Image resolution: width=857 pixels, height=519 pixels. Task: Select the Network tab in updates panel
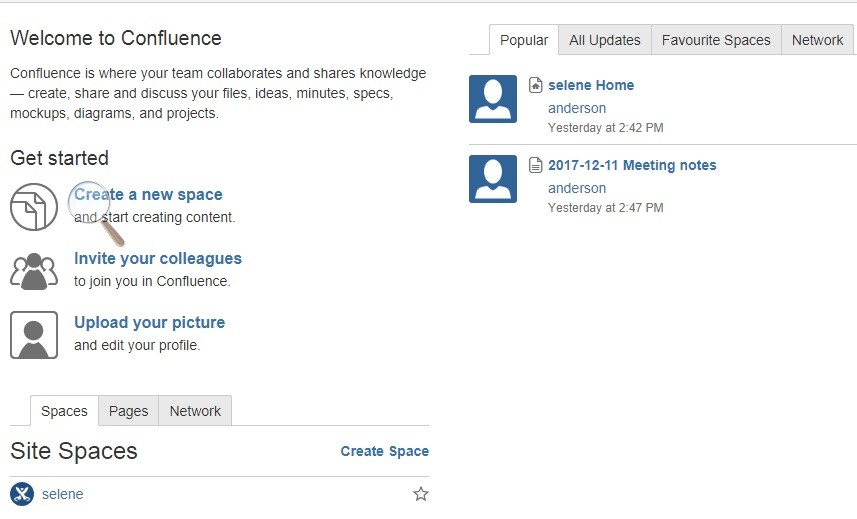pyautogui.click(x=817, y=40)
